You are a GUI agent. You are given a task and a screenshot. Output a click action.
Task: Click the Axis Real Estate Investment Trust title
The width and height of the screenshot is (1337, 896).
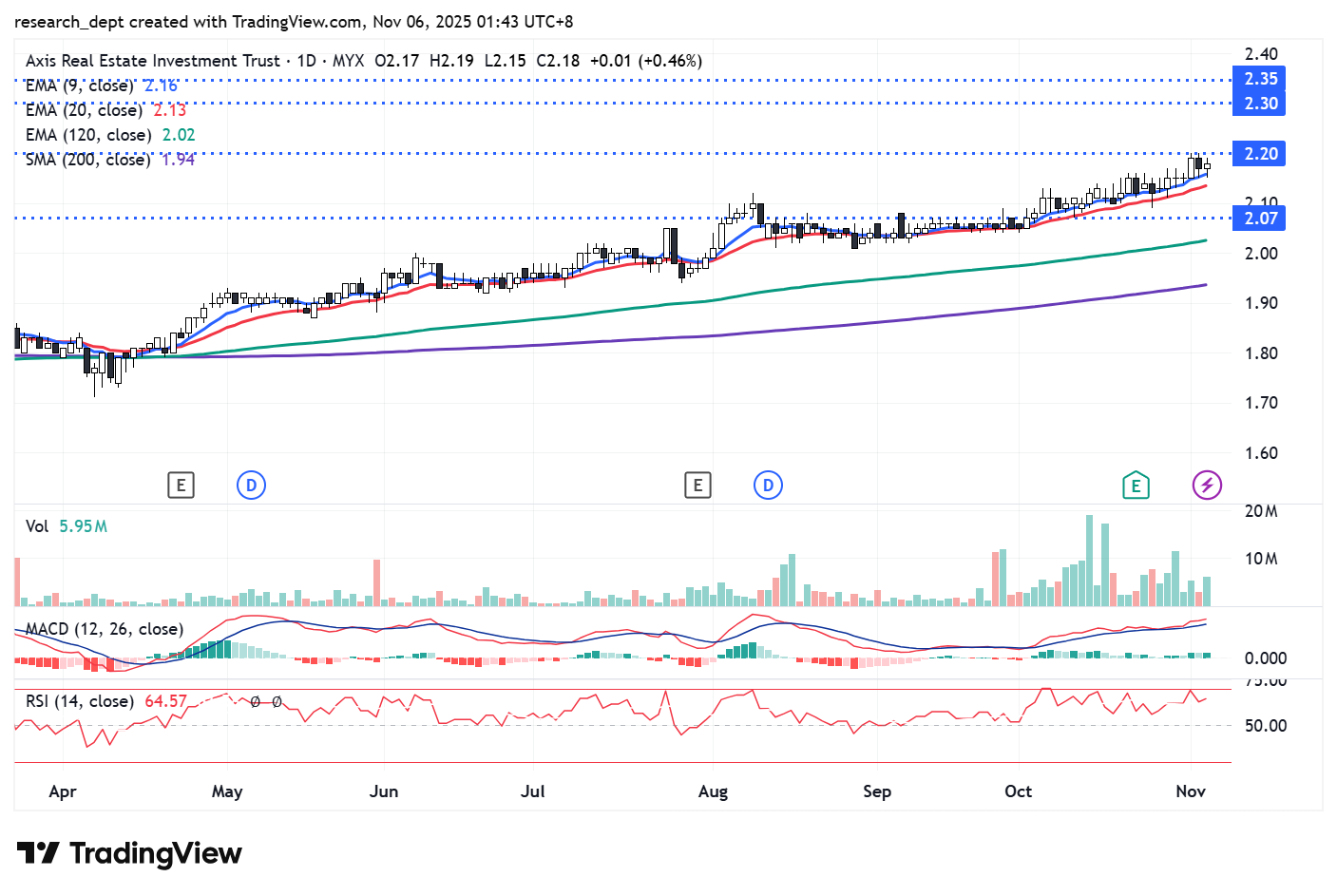(x=152, y=61)
